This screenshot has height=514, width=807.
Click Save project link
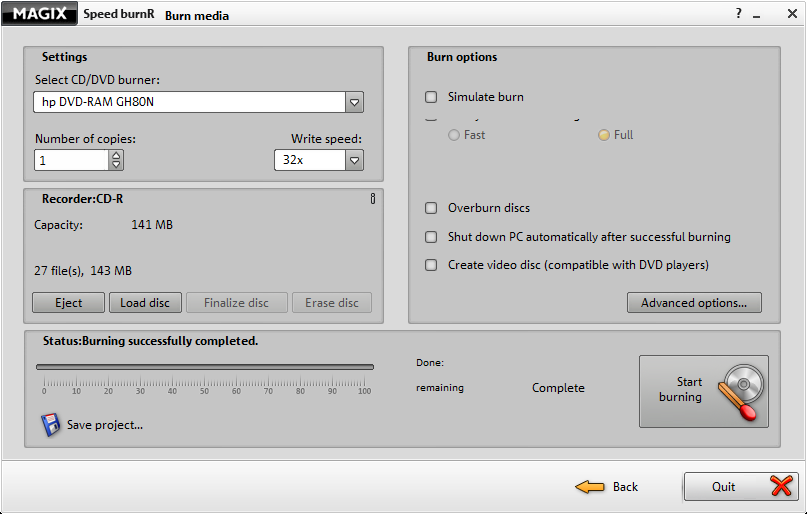[105, 425]
